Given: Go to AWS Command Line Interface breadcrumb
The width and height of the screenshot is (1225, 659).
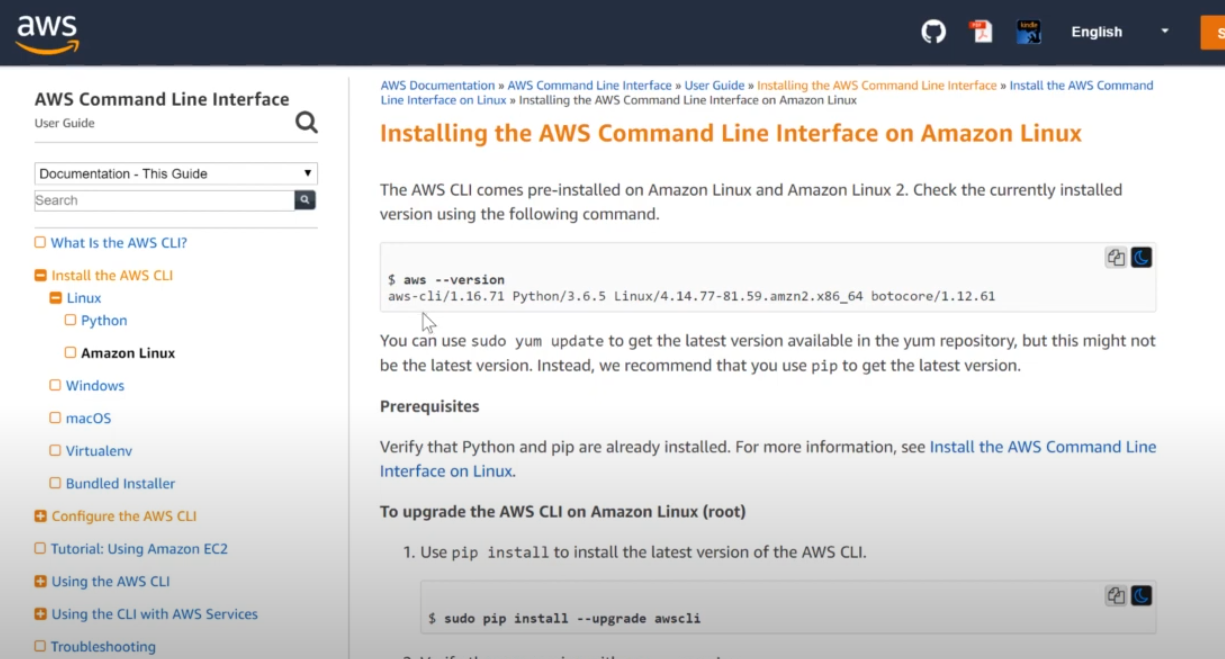Looking at the screenshot, I should 590,86.
